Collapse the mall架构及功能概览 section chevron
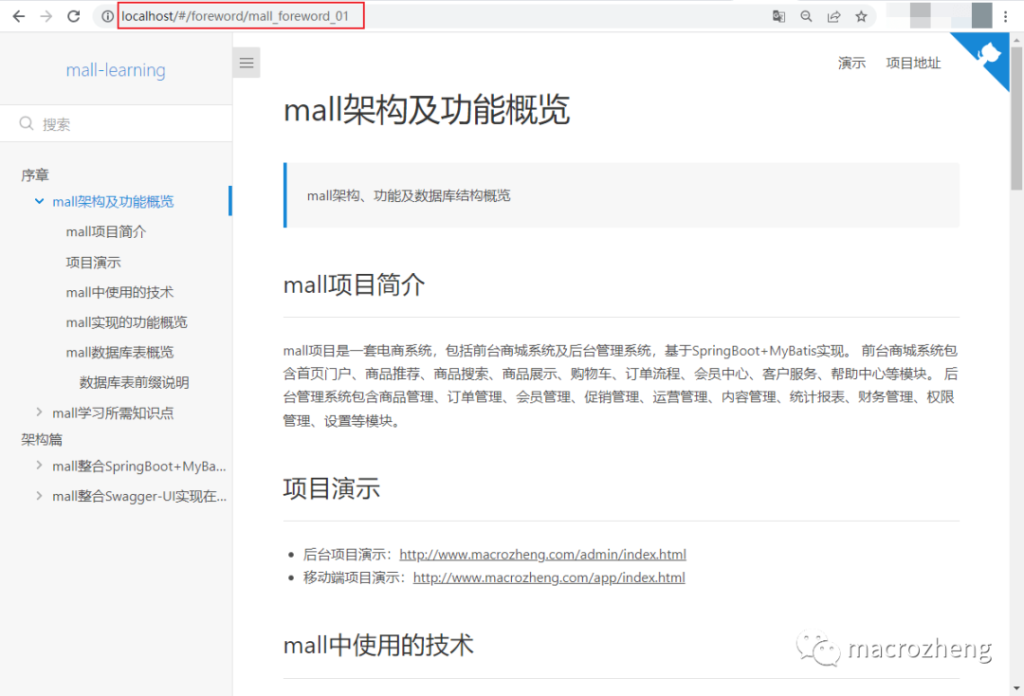This screenshot has width=1024, height=696. [38, 201]
